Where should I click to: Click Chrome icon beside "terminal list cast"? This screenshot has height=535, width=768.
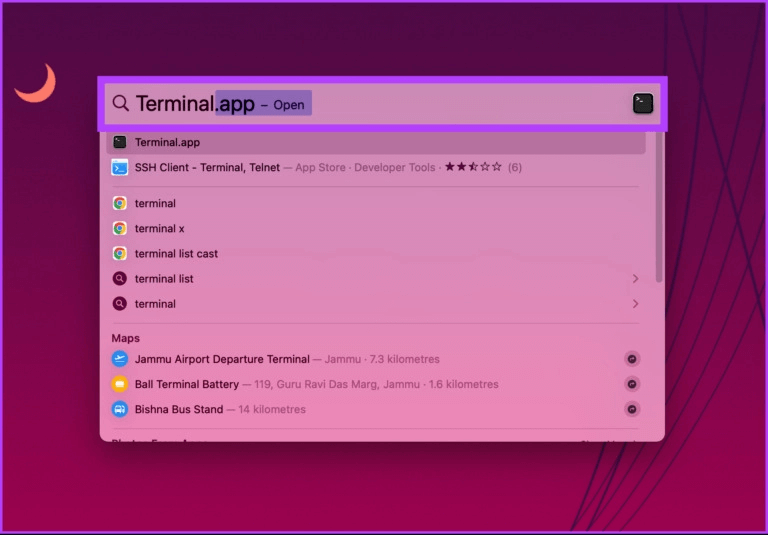point(120,253)
